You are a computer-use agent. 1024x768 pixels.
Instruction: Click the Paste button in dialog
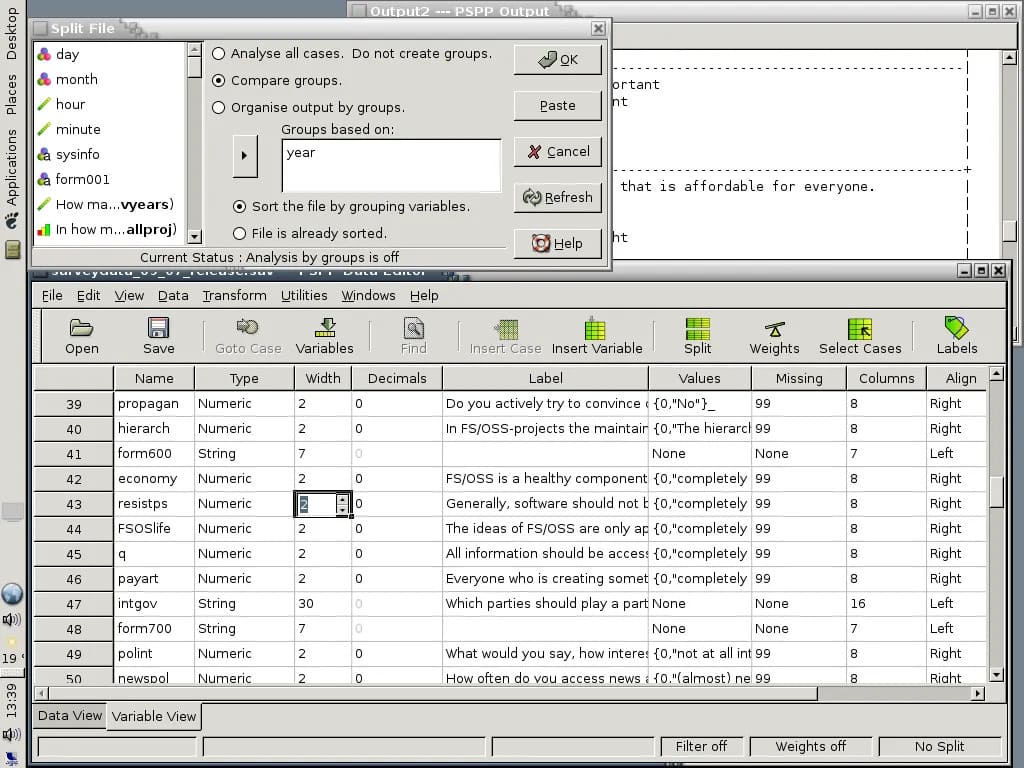click(557, 106)
